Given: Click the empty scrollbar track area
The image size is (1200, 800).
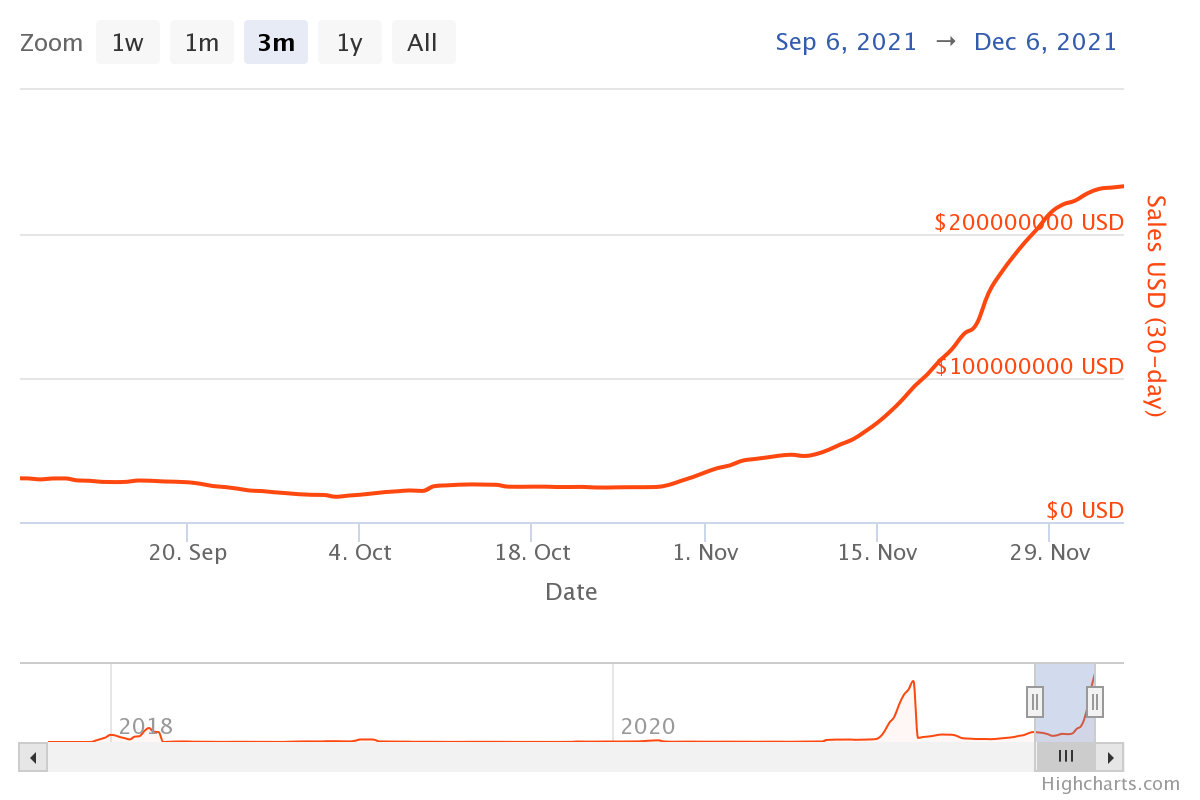Looking at the screenshot, I should pos(540,757).
